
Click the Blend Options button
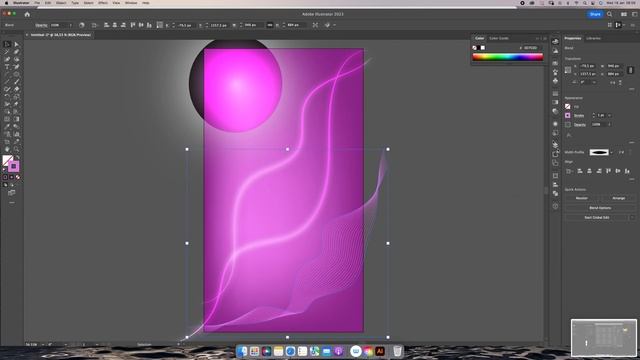pos(600,208)
